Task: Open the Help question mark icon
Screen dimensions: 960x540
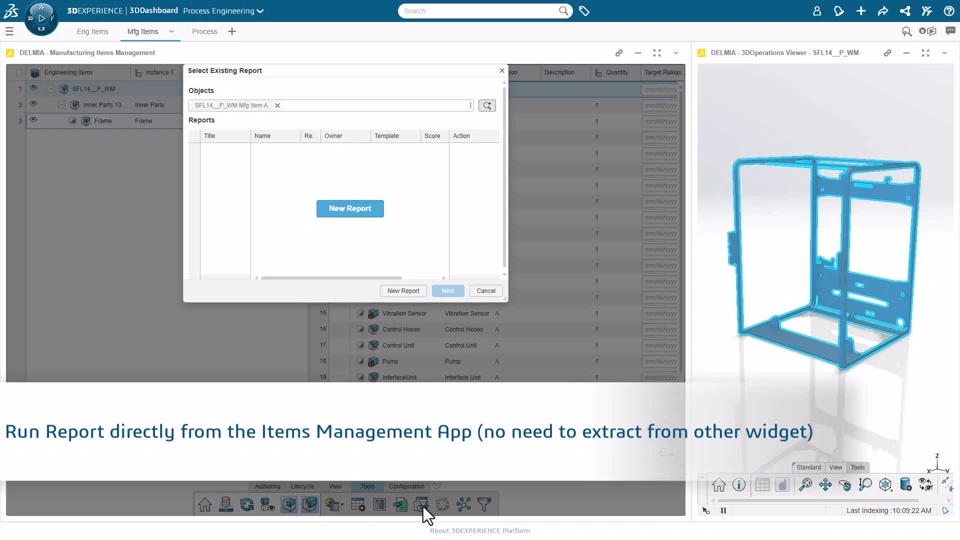Action: 949,11
